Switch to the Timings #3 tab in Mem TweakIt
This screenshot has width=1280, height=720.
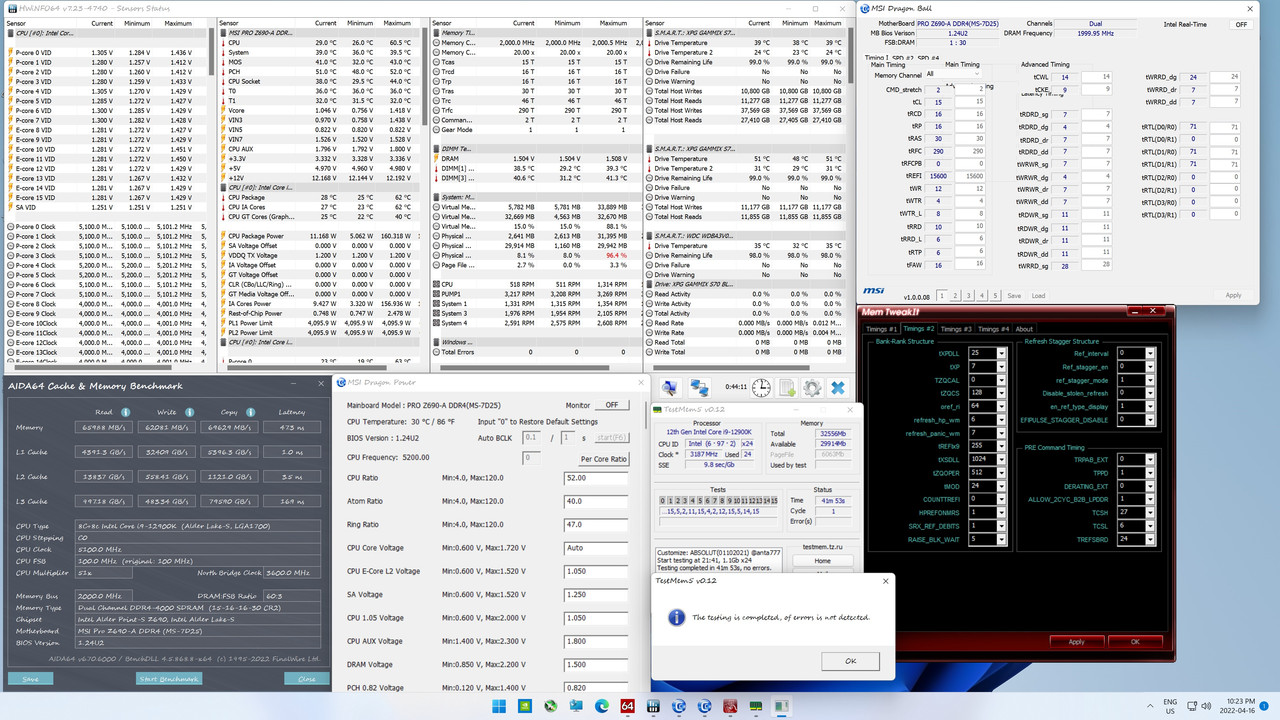956,330
